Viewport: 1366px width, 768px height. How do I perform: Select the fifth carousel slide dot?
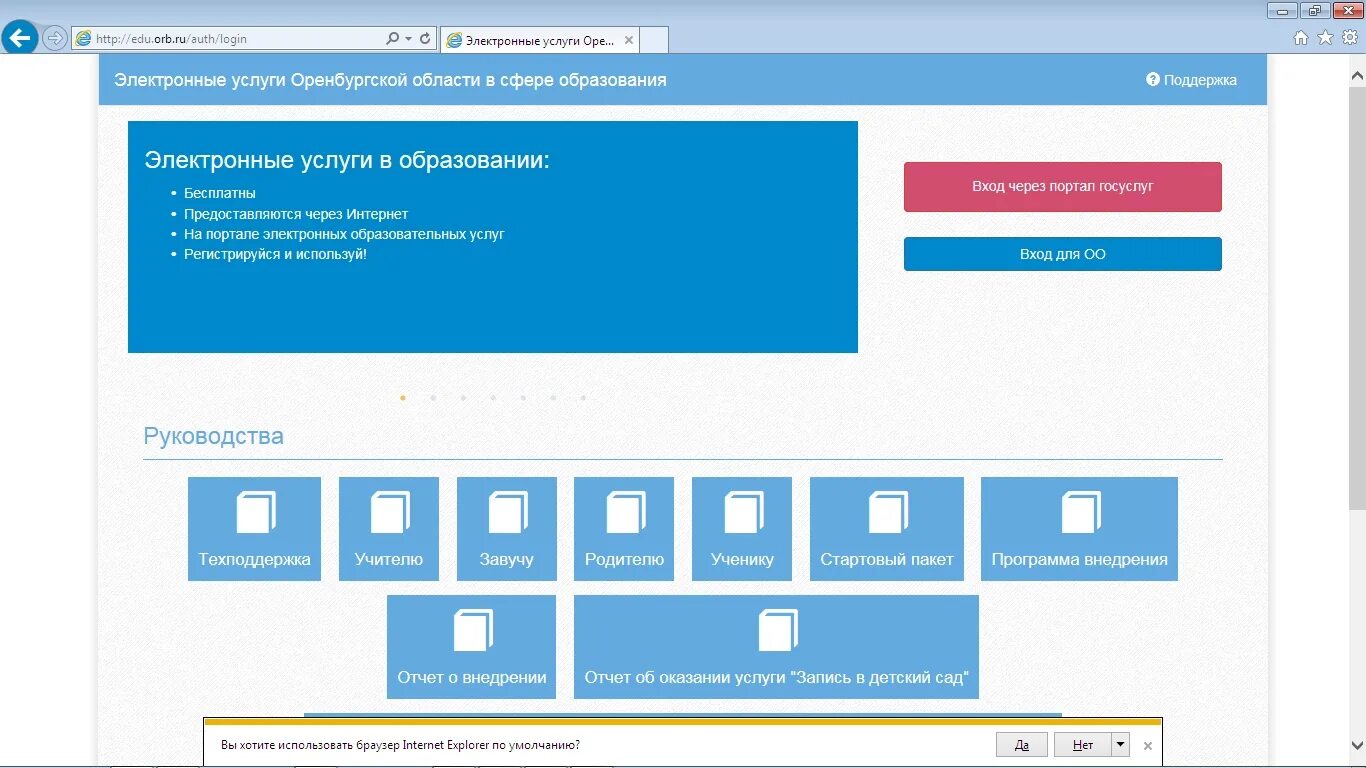523,398
